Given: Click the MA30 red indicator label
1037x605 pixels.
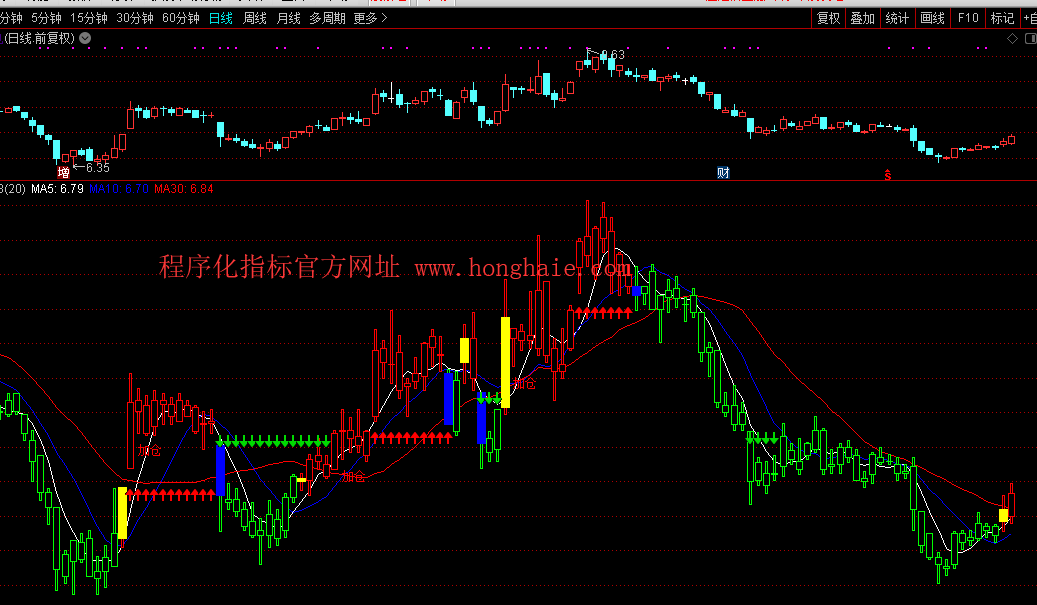Looking at the screenshot, I should click(184, 188).
